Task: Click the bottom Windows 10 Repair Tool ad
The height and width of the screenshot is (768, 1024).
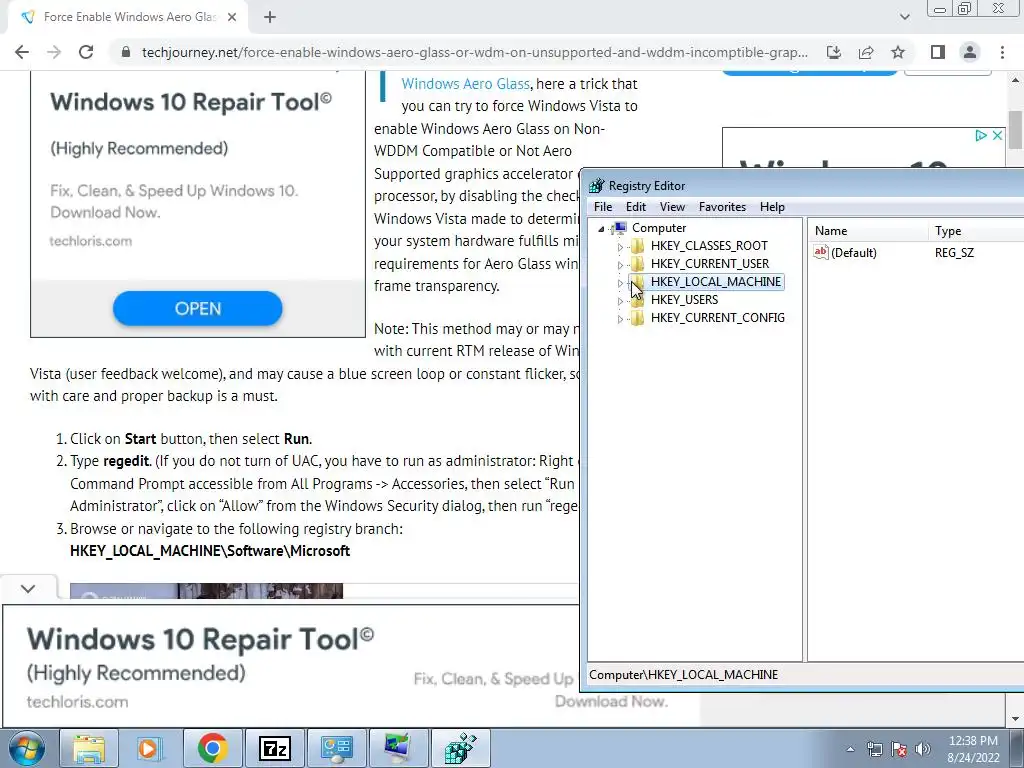Action: (290, 665)
